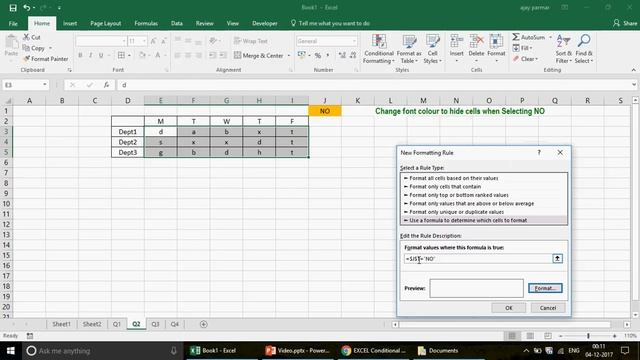Open Customize Quick Access Toolbar dropdown
The height and width of the screenshot is (360, 640).
pos(59,8)
